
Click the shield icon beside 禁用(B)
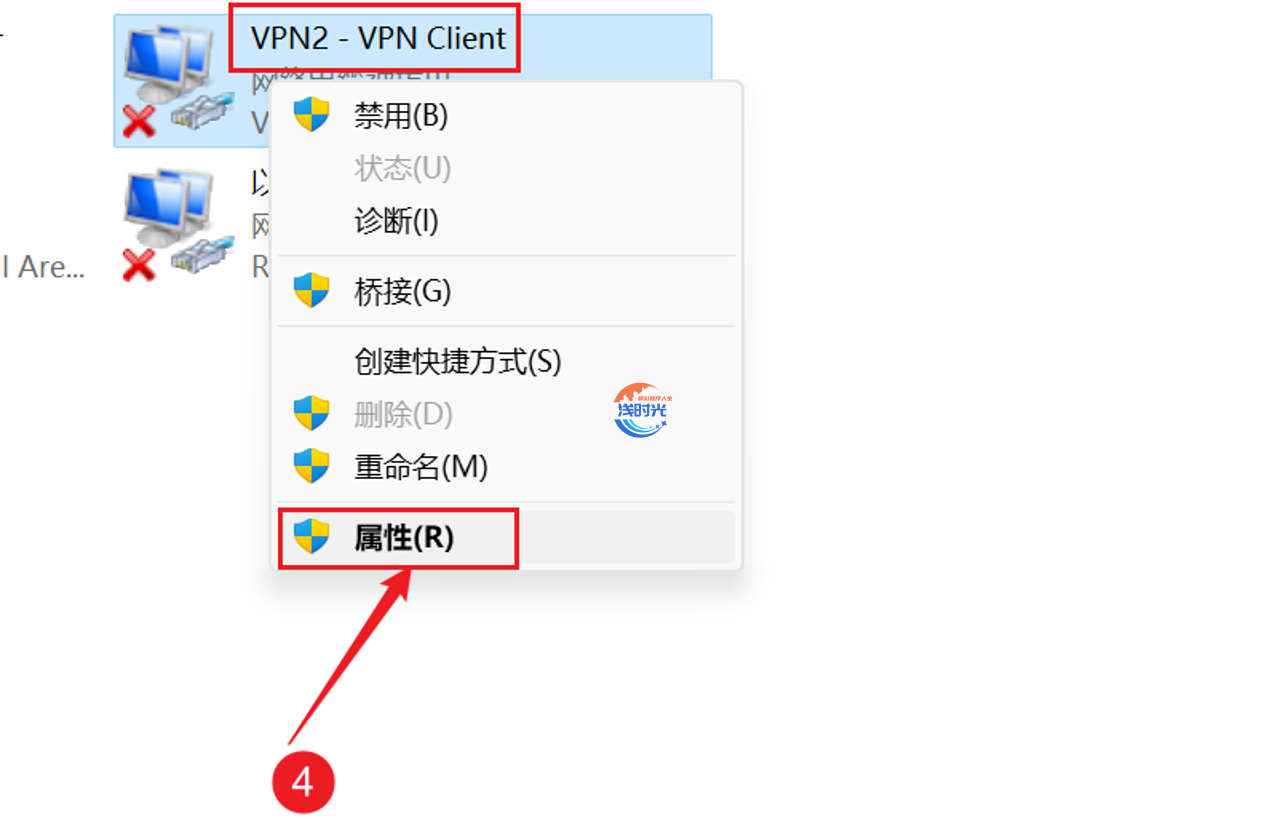click(312, 115)
